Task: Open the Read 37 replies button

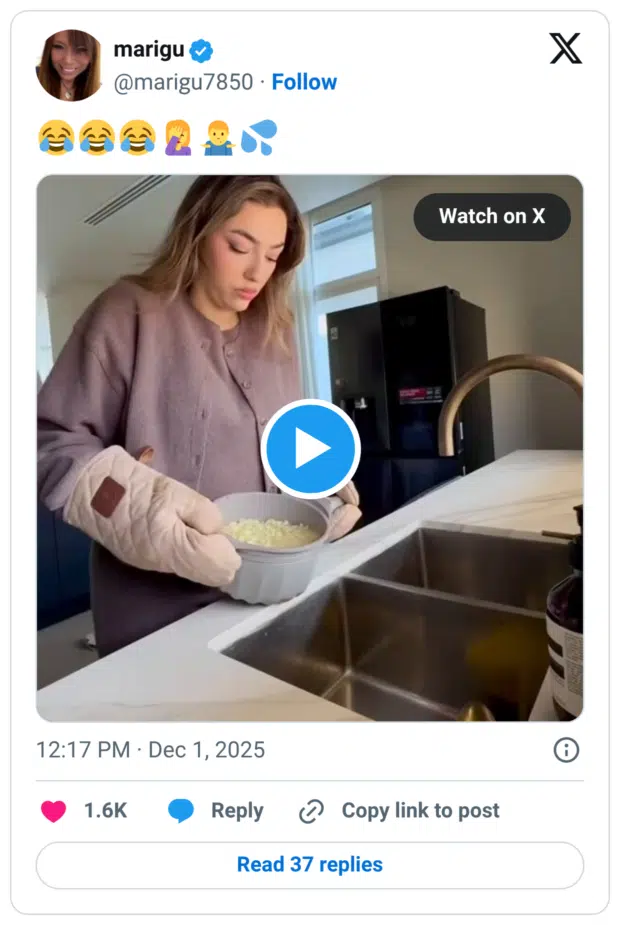Action: pyautogui.click(x=310, y=865)
